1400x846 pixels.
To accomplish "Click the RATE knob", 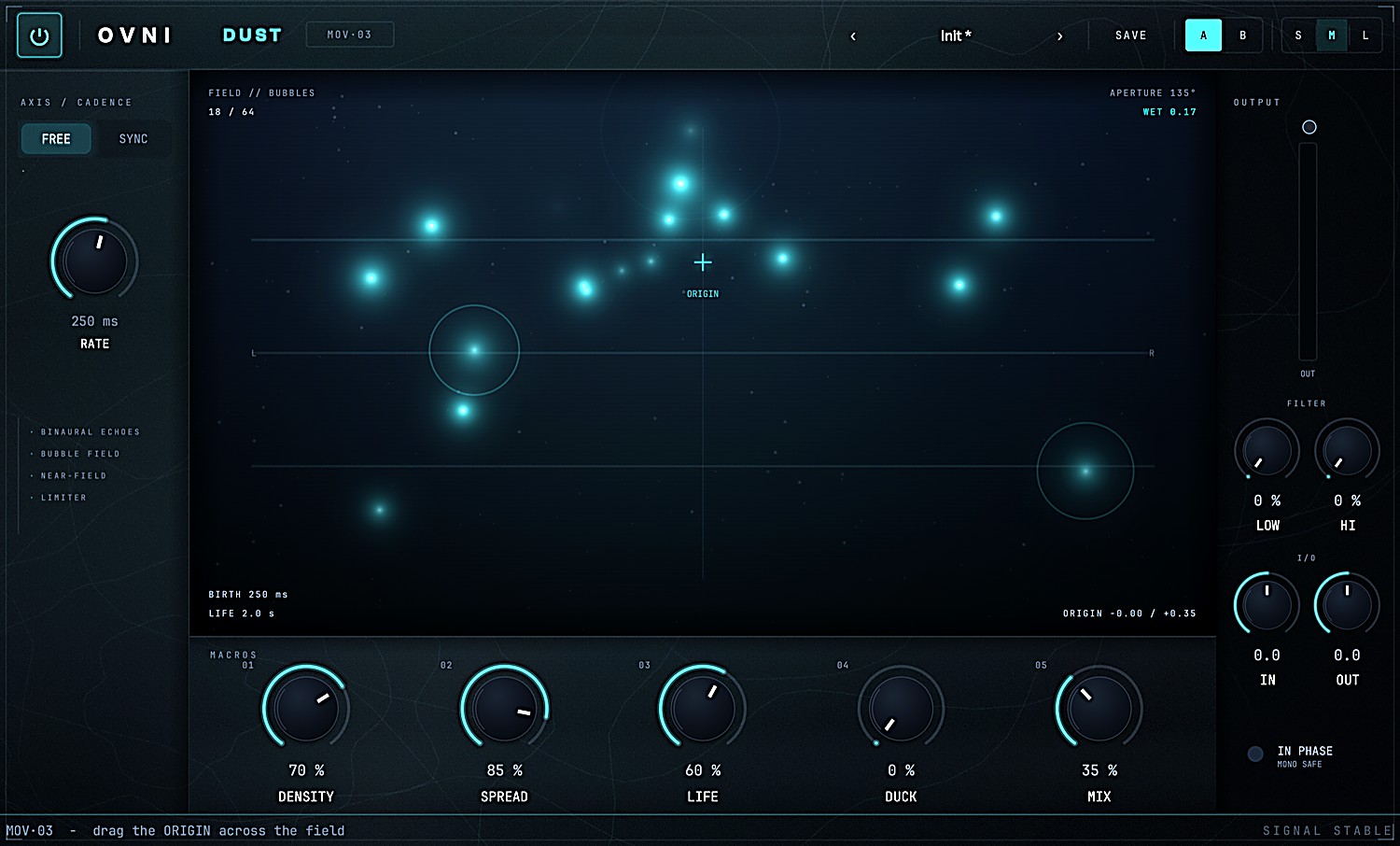I will pos(94,261).
